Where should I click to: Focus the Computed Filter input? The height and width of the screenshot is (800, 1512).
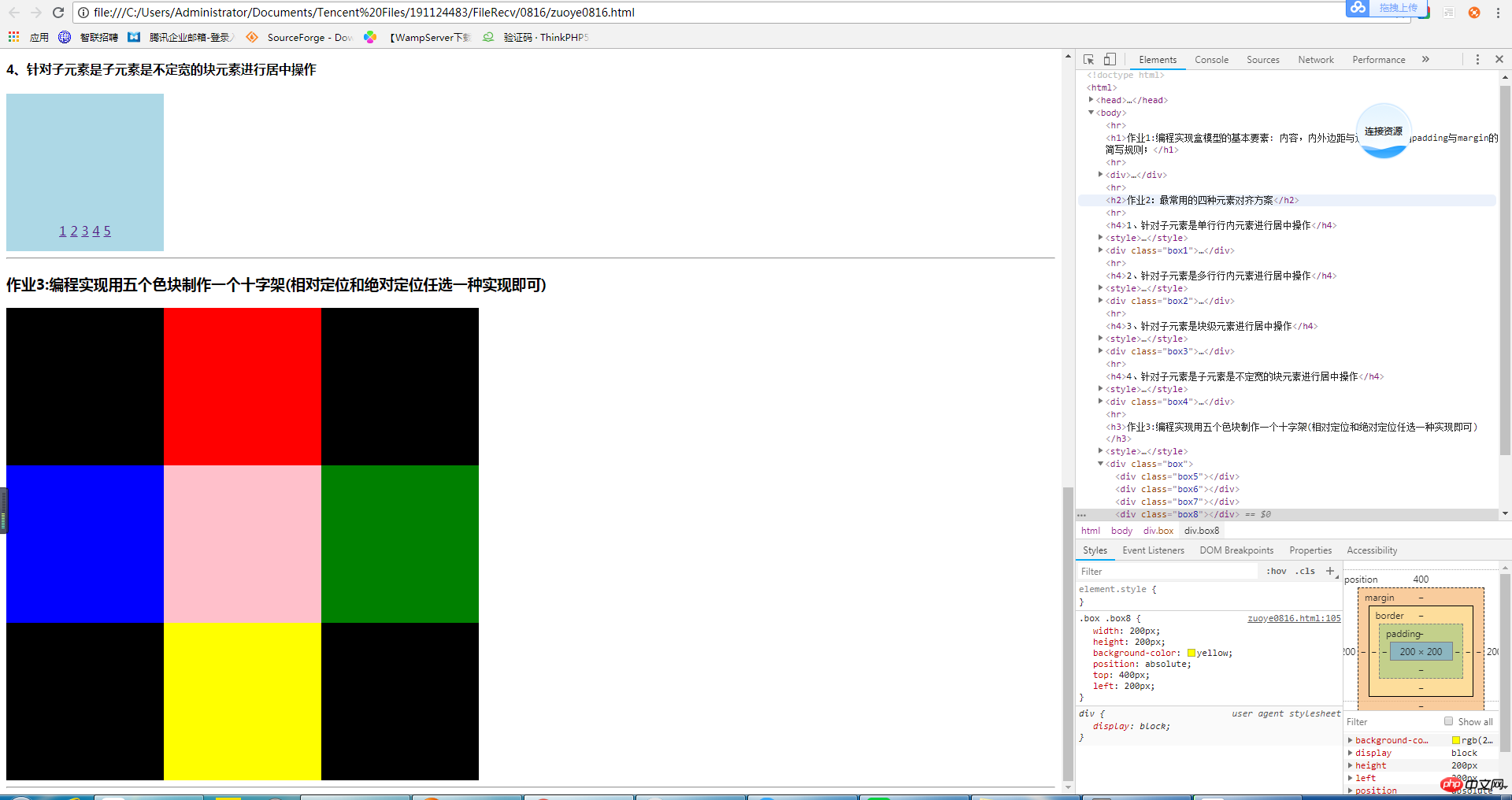[x=1392, y=721]
